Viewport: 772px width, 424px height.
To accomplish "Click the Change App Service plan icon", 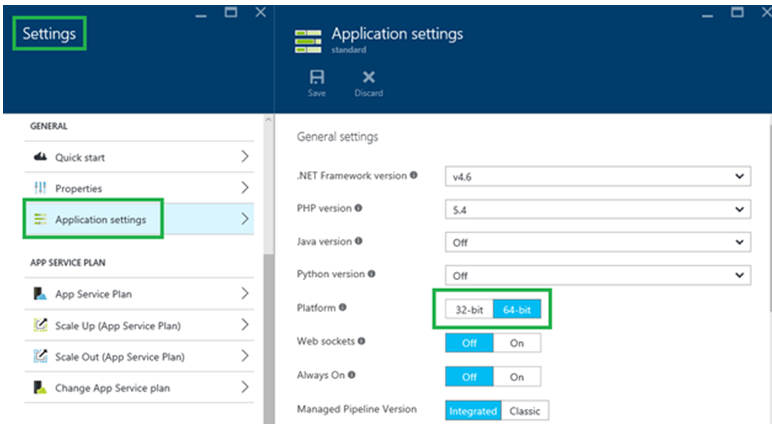I will pyautogui.click(x=40, y=387).
